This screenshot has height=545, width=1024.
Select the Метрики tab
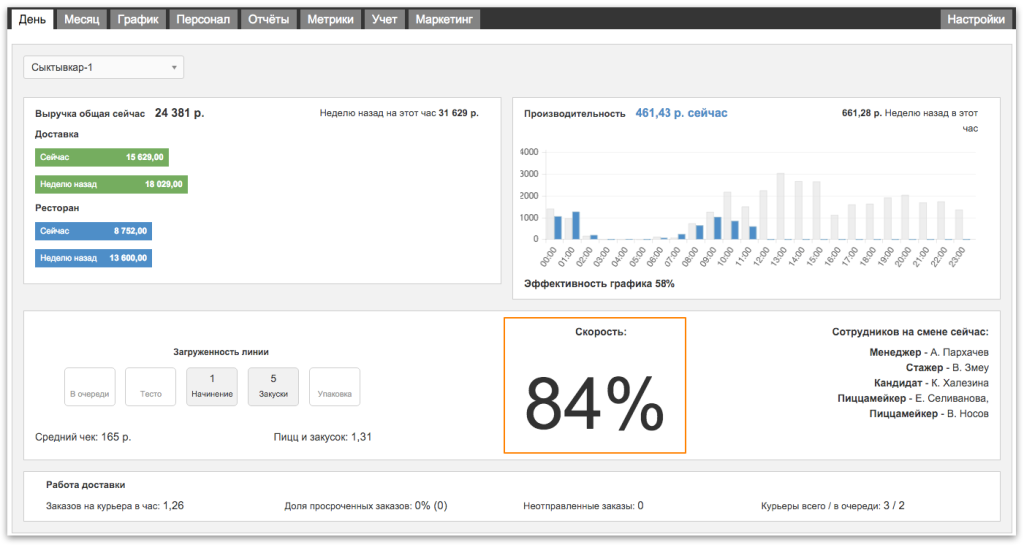[x=330, y=20]
